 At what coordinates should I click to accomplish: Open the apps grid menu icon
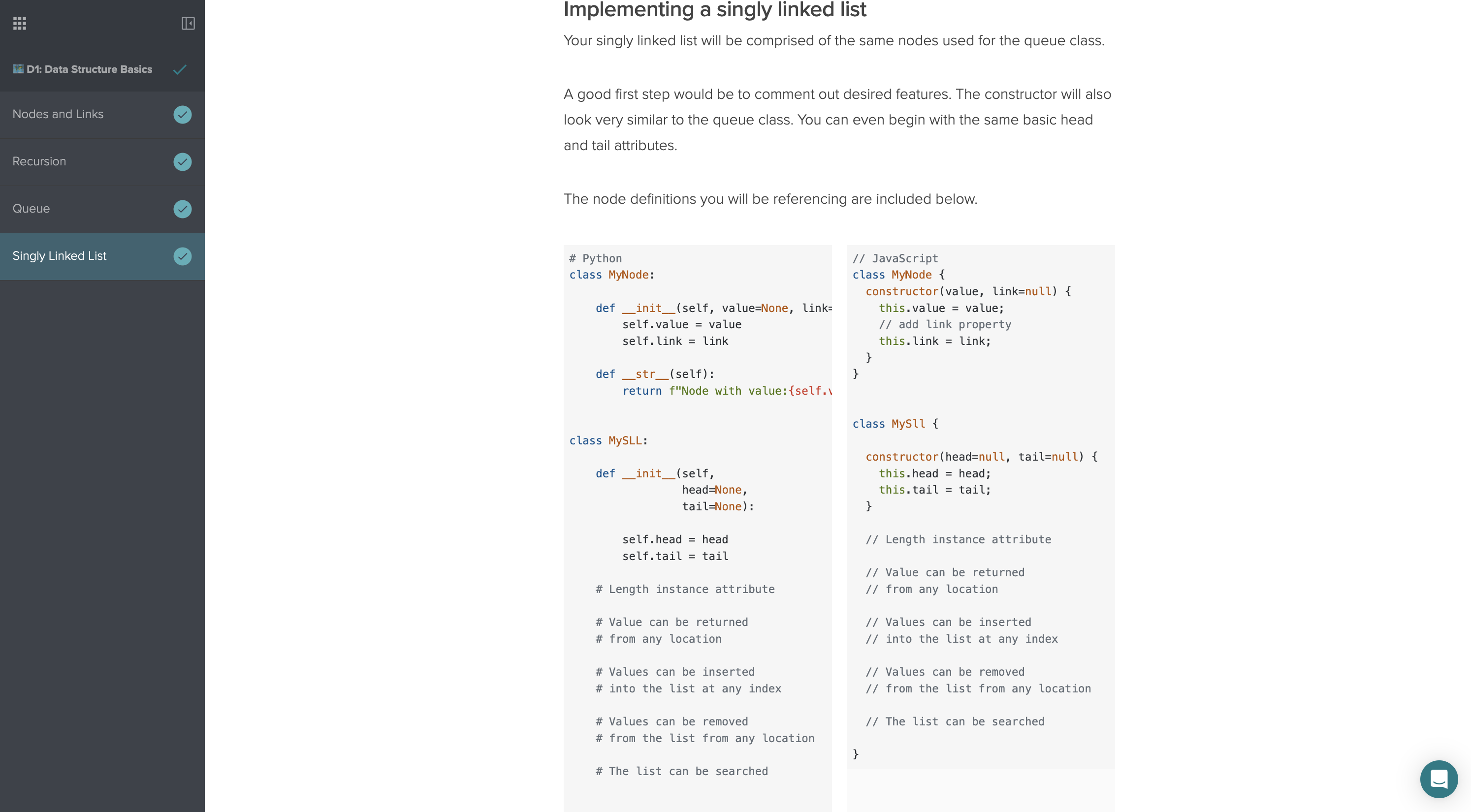click(19, 24)
